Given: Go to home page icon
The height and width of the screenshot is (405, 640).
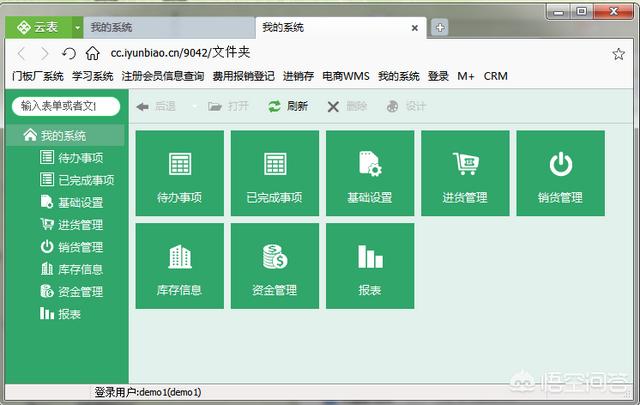Looking at the screenshot, I should [x=93, y=53].
